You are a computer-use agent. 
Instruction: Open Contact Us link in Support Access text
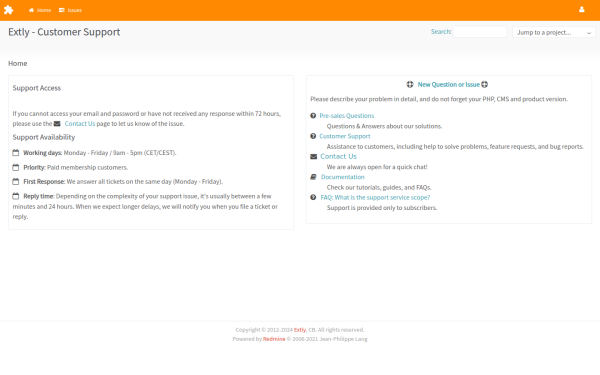[80, 124]
